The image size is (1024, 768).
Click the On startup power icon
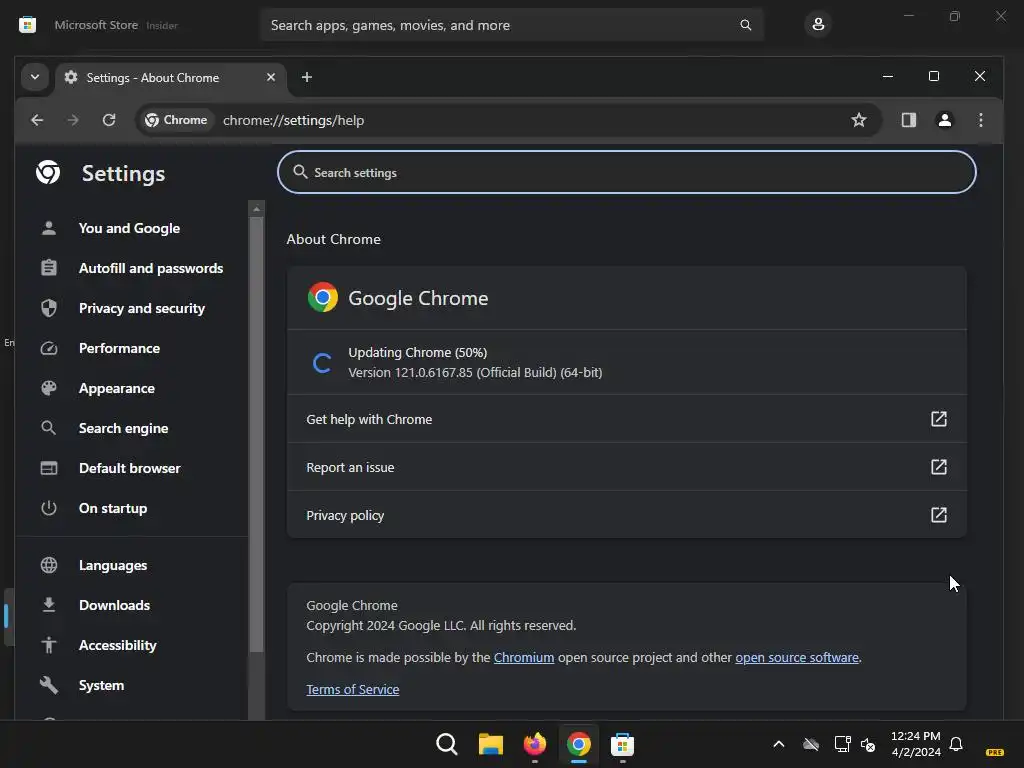click(49, 508)
